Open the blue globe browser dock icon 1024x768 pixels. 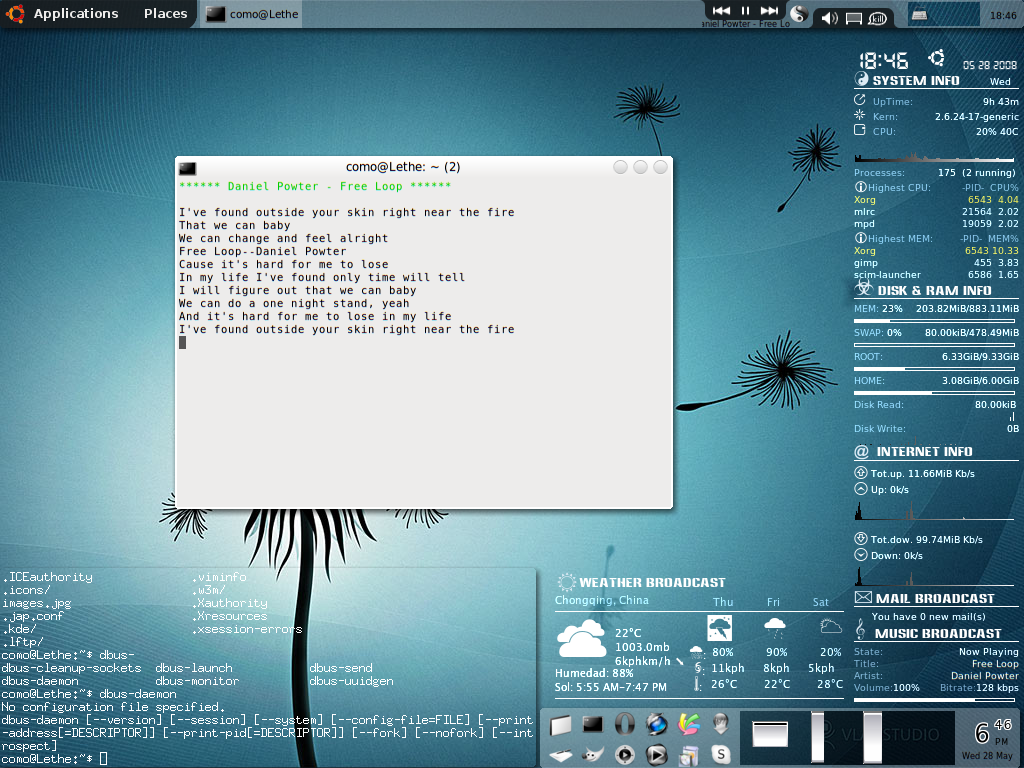(x=656, y=724)
